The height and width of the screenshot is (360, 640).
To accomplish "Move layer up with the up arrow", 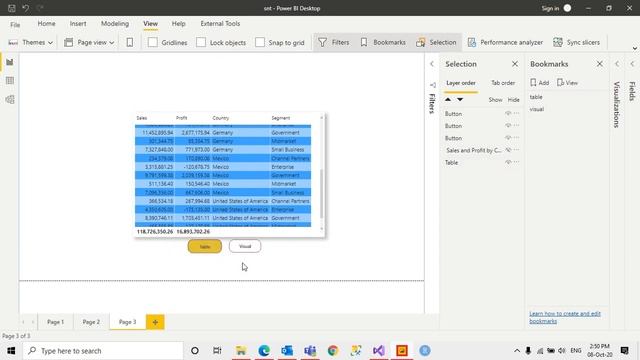I will (448, 100).
